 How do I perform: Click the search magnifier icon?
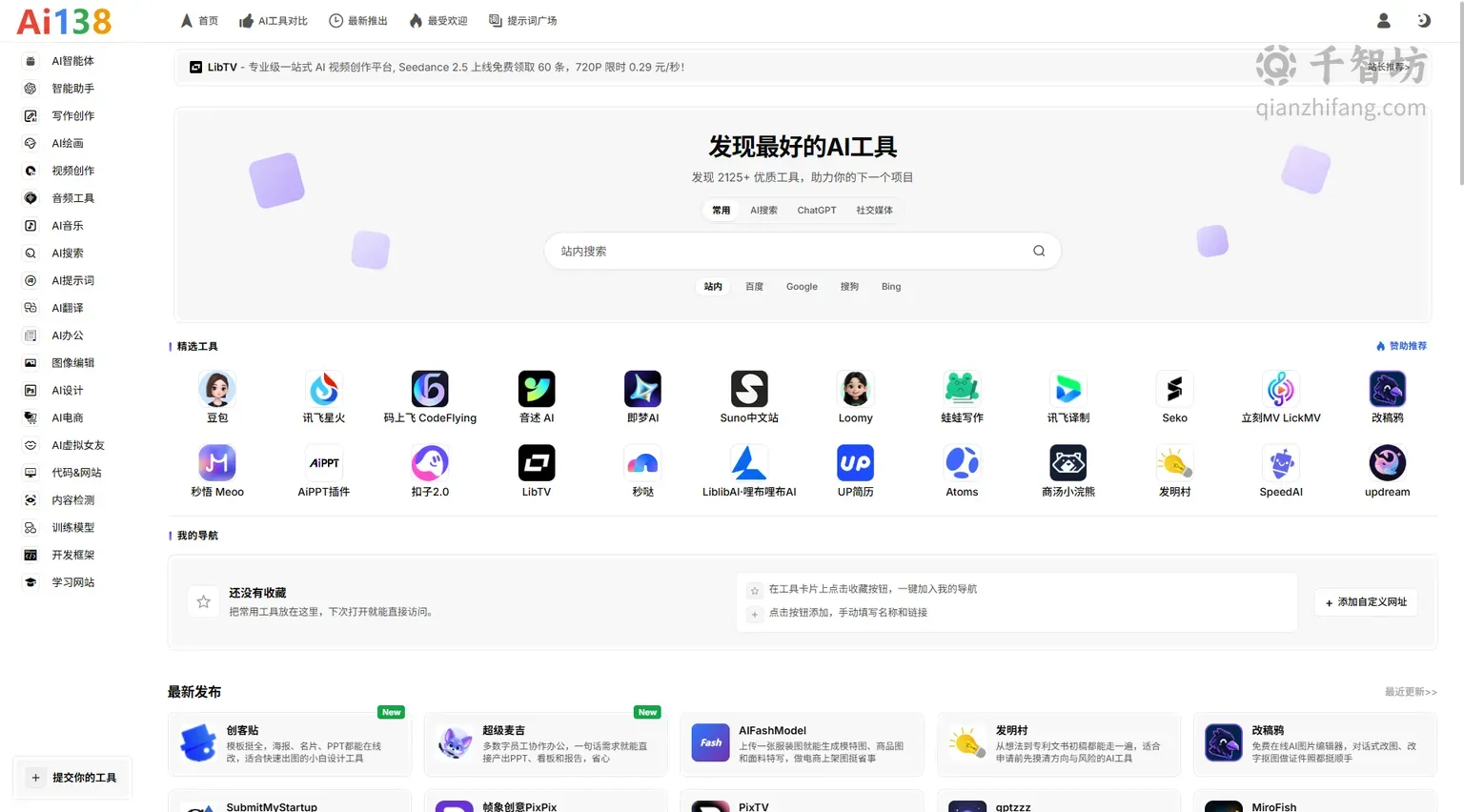tap(1039, 251)
